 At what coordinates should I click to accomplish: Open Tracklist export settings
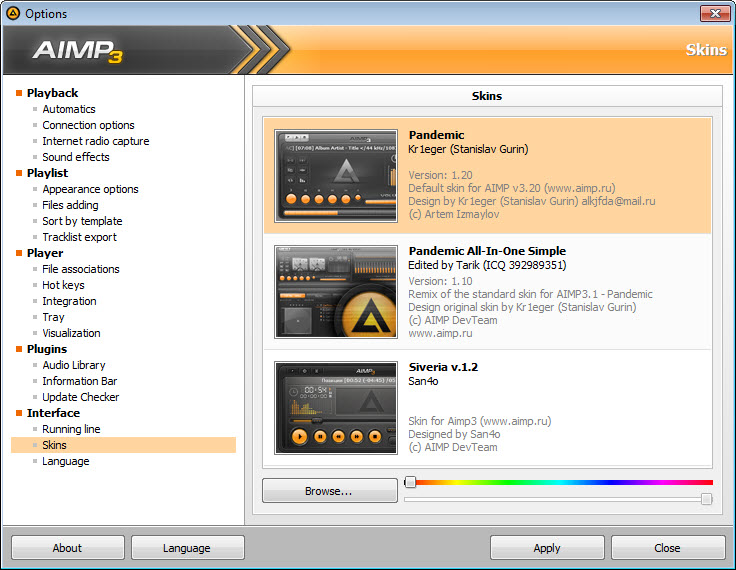click(79, 237)
